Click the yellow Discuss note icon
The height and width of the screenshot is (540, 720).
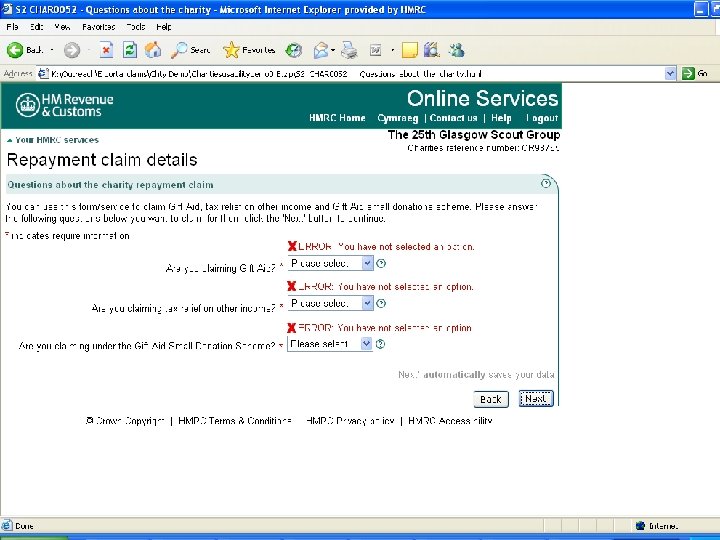coord(409,50)
